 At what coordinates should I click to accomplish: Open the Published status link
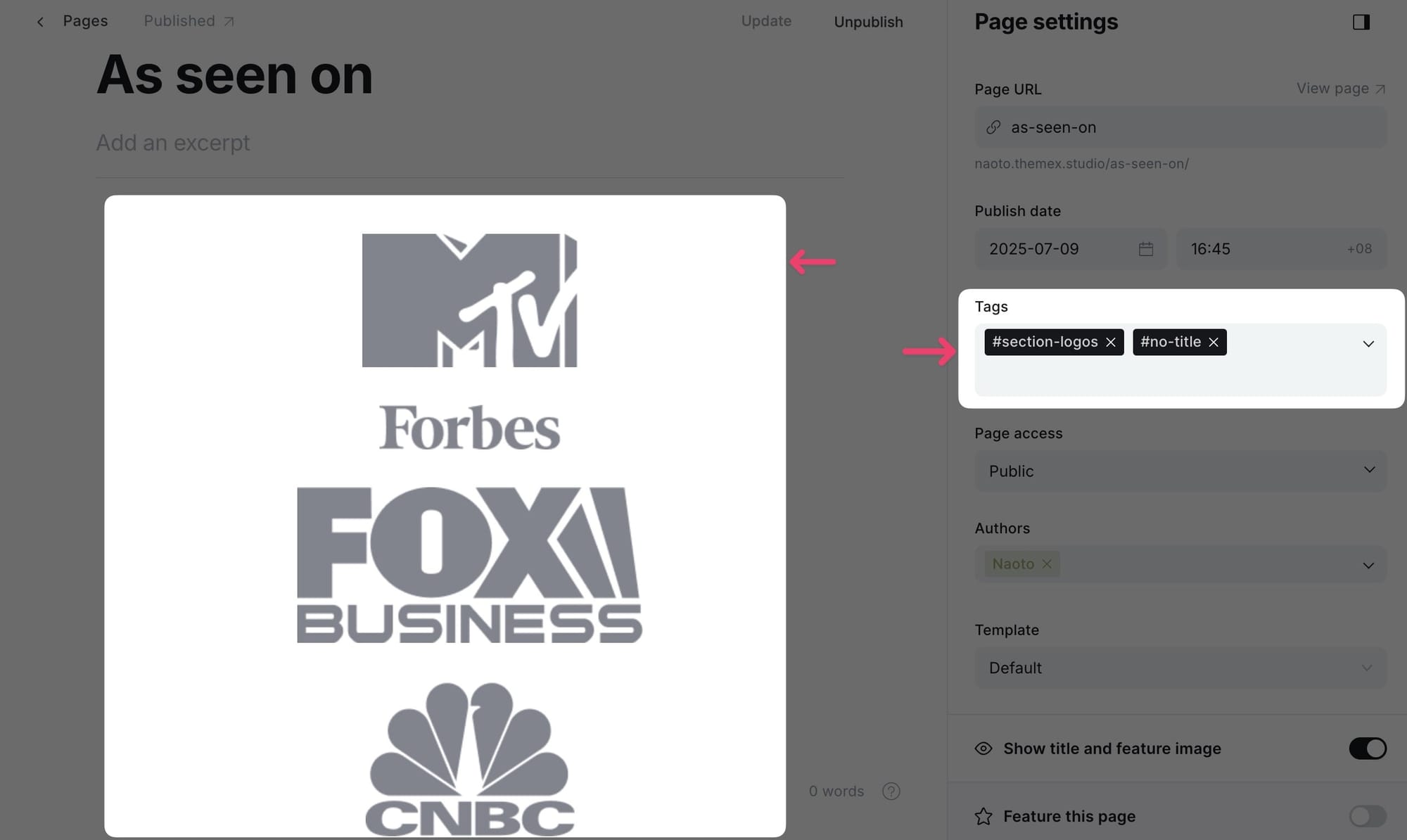coord(189,21)
